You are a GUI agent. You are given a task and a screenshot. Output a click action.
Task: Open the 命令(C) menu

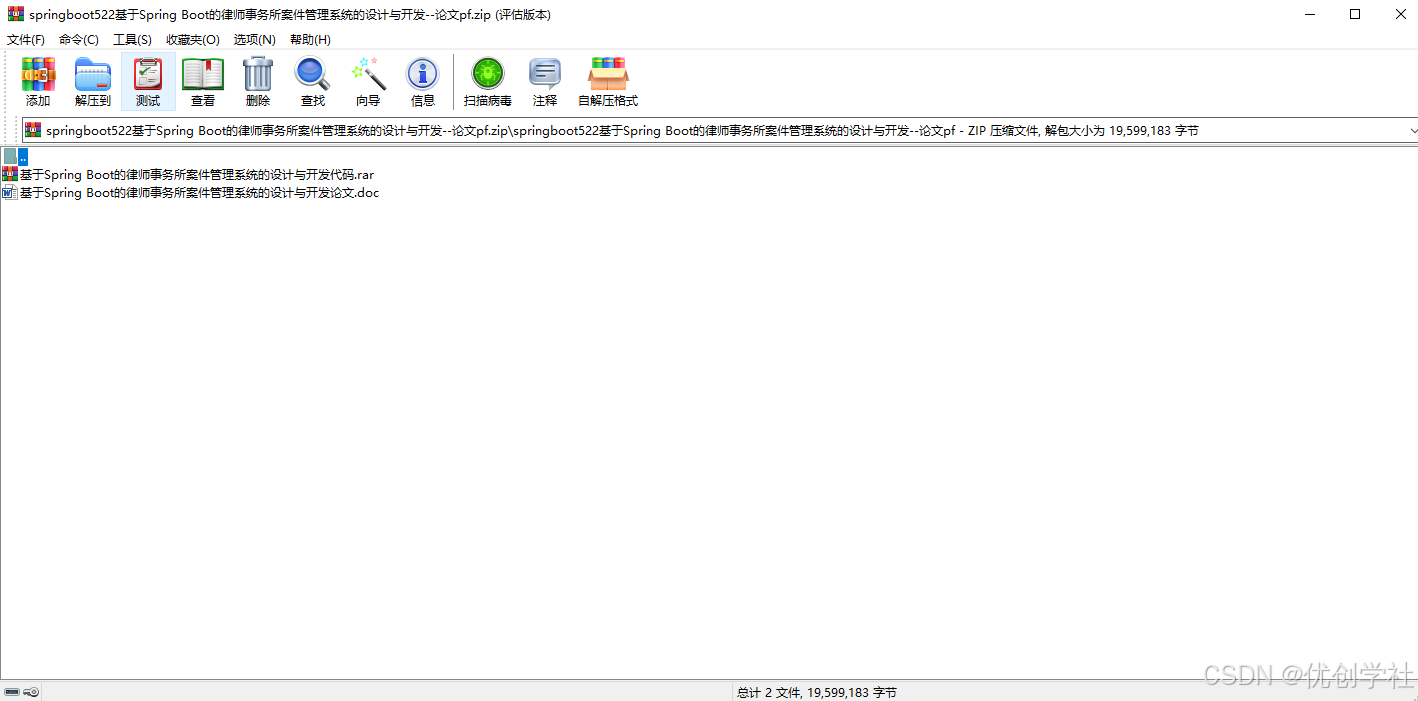point(79,39)
